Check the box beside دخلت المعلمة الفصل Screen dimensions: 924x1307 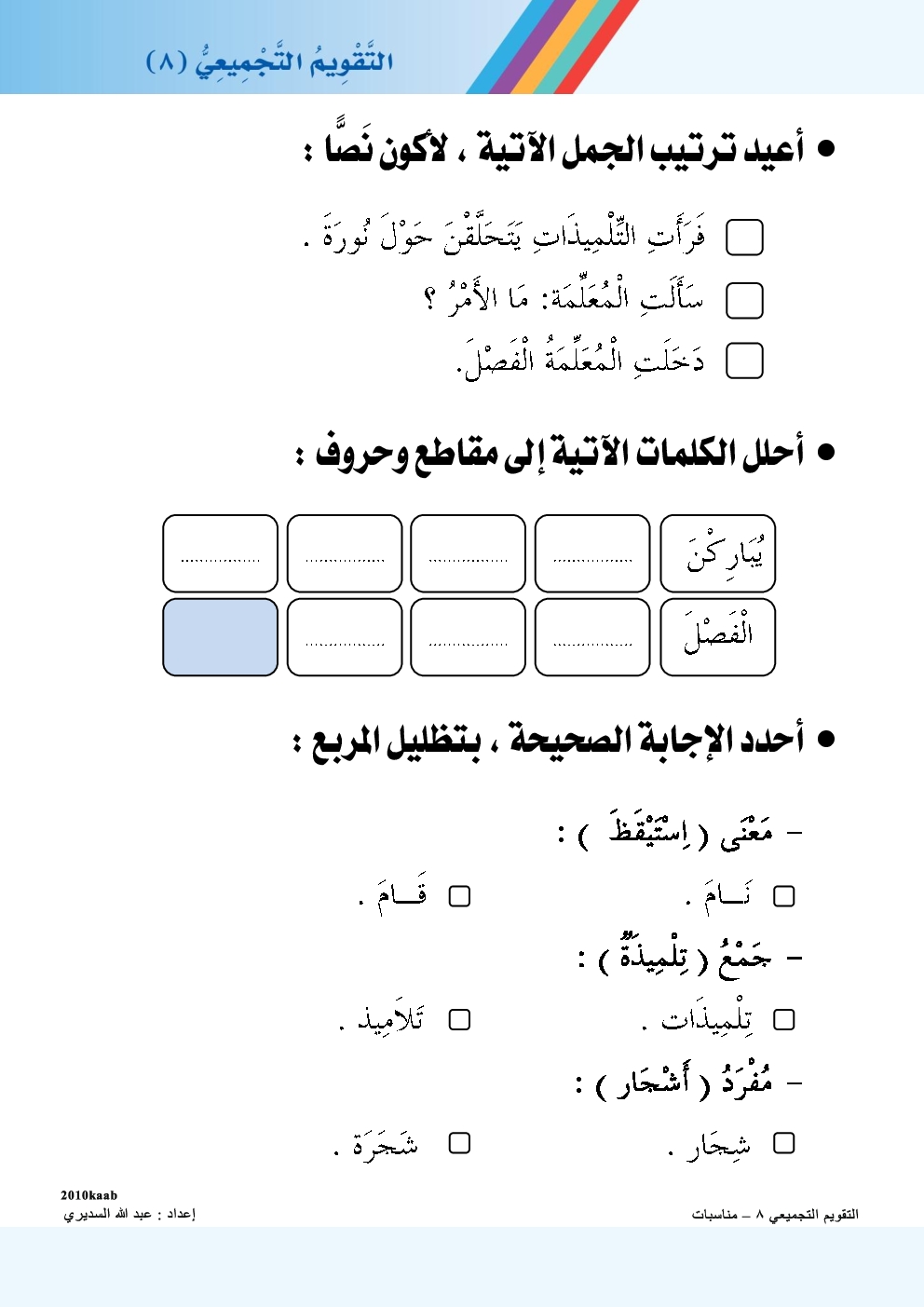pyautogui.click(x=744, y=361)
